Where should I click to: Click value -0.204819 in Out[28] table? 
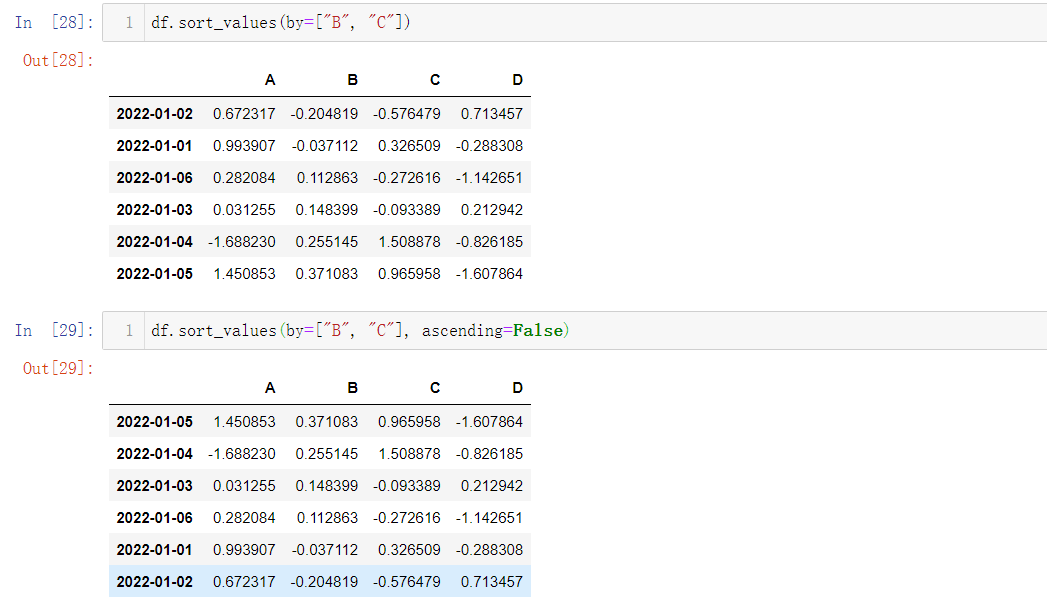tap(324, 114)
